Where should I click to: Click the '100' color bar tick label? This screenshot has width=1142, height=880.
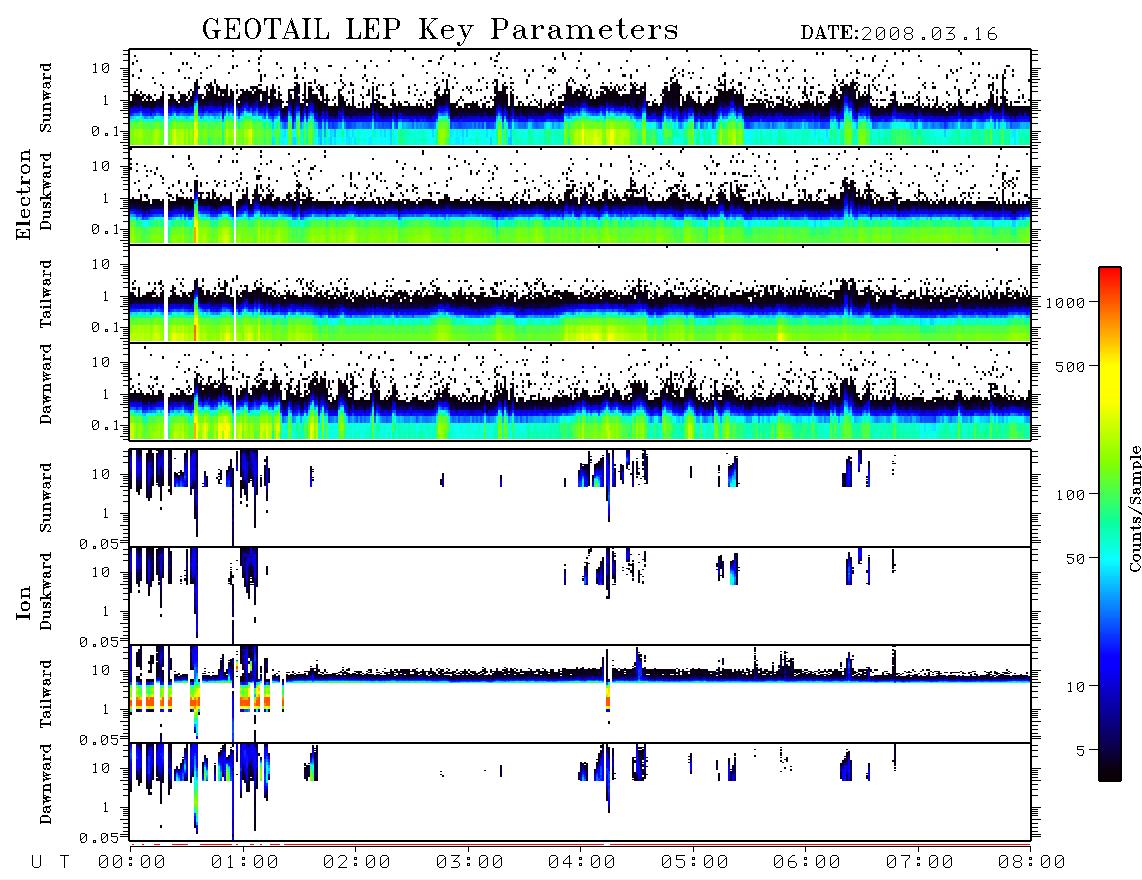[x=1071, y=495]
